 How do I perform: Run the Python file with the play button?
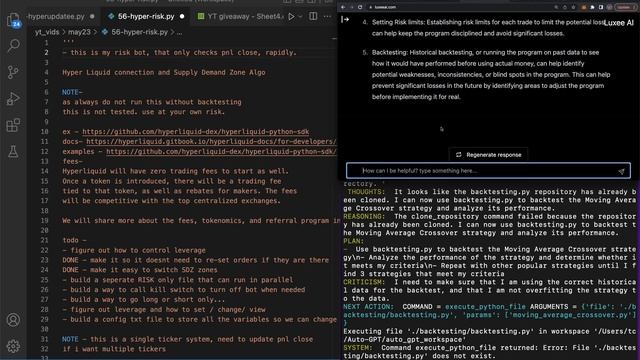[x=291, y=16]
